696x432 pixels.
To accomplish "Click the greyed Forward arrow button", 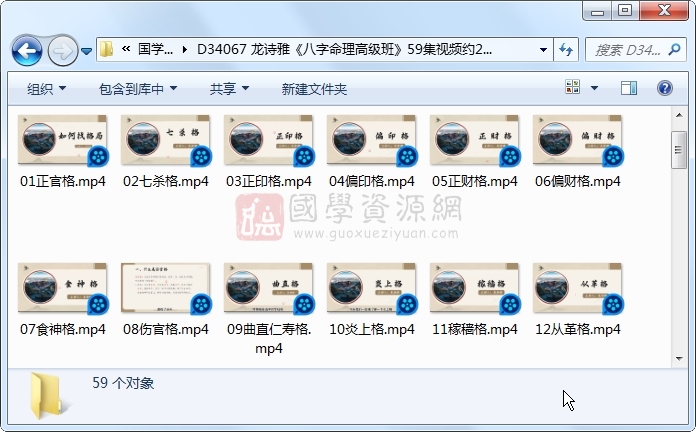I will [x=62, y=51].
